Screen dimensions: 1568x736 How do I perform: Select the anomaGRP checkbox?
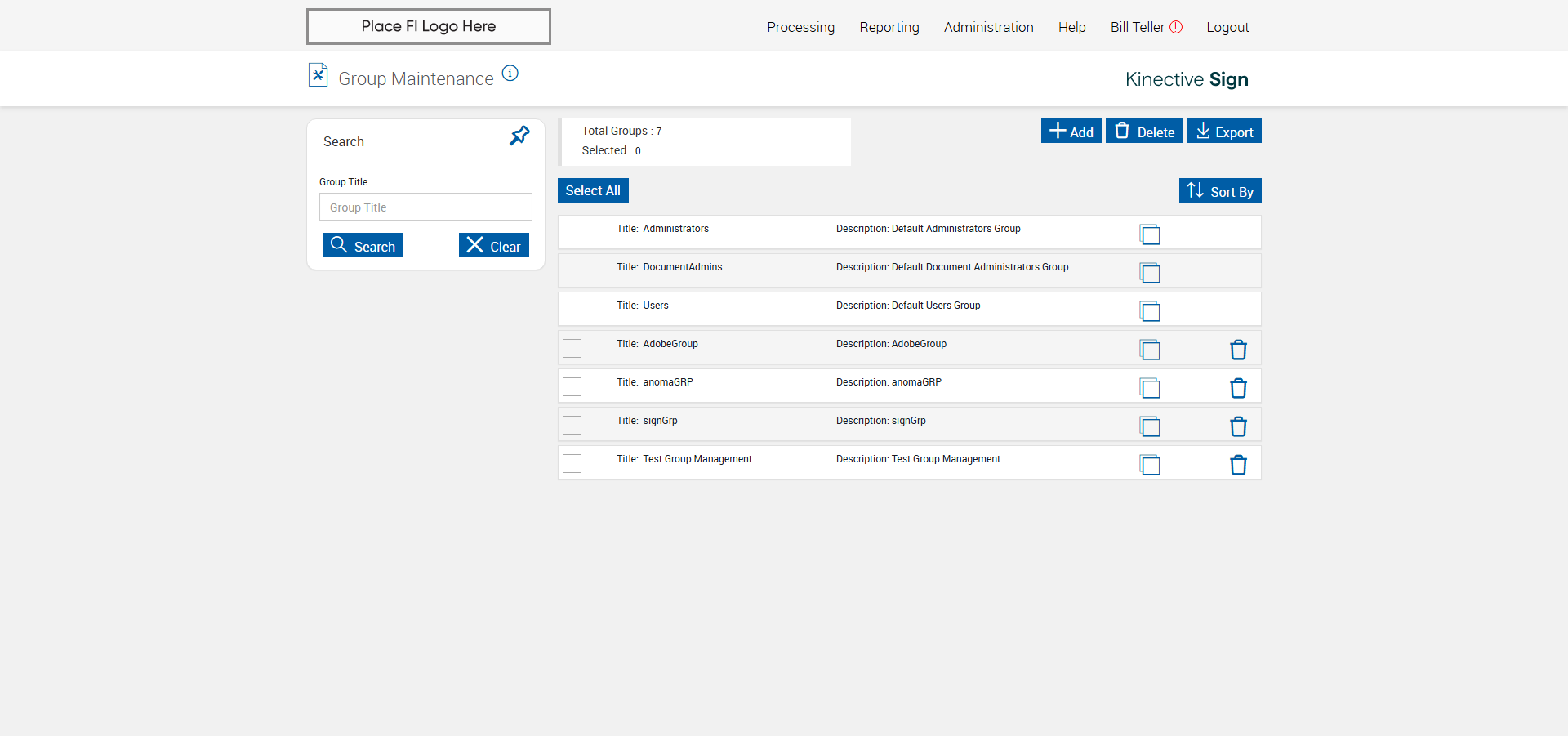click(572, 386)
